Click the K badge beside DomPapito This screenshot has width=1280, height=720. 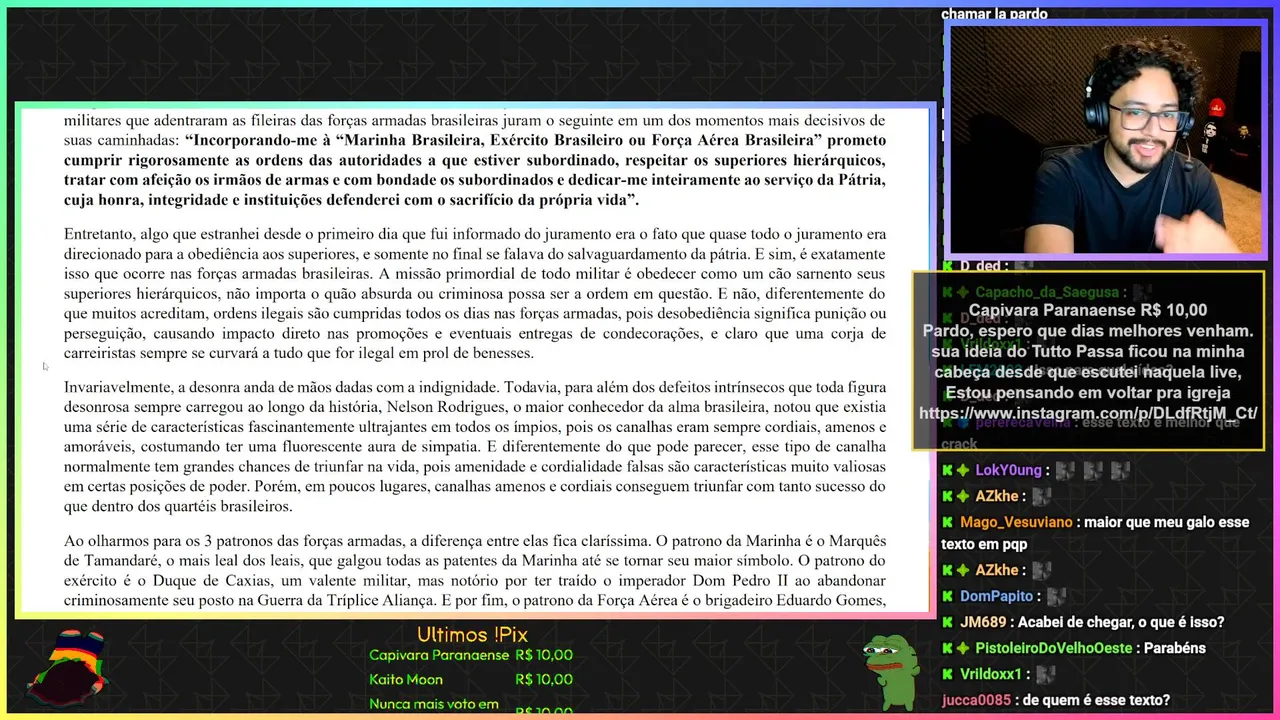pos(947,596)
